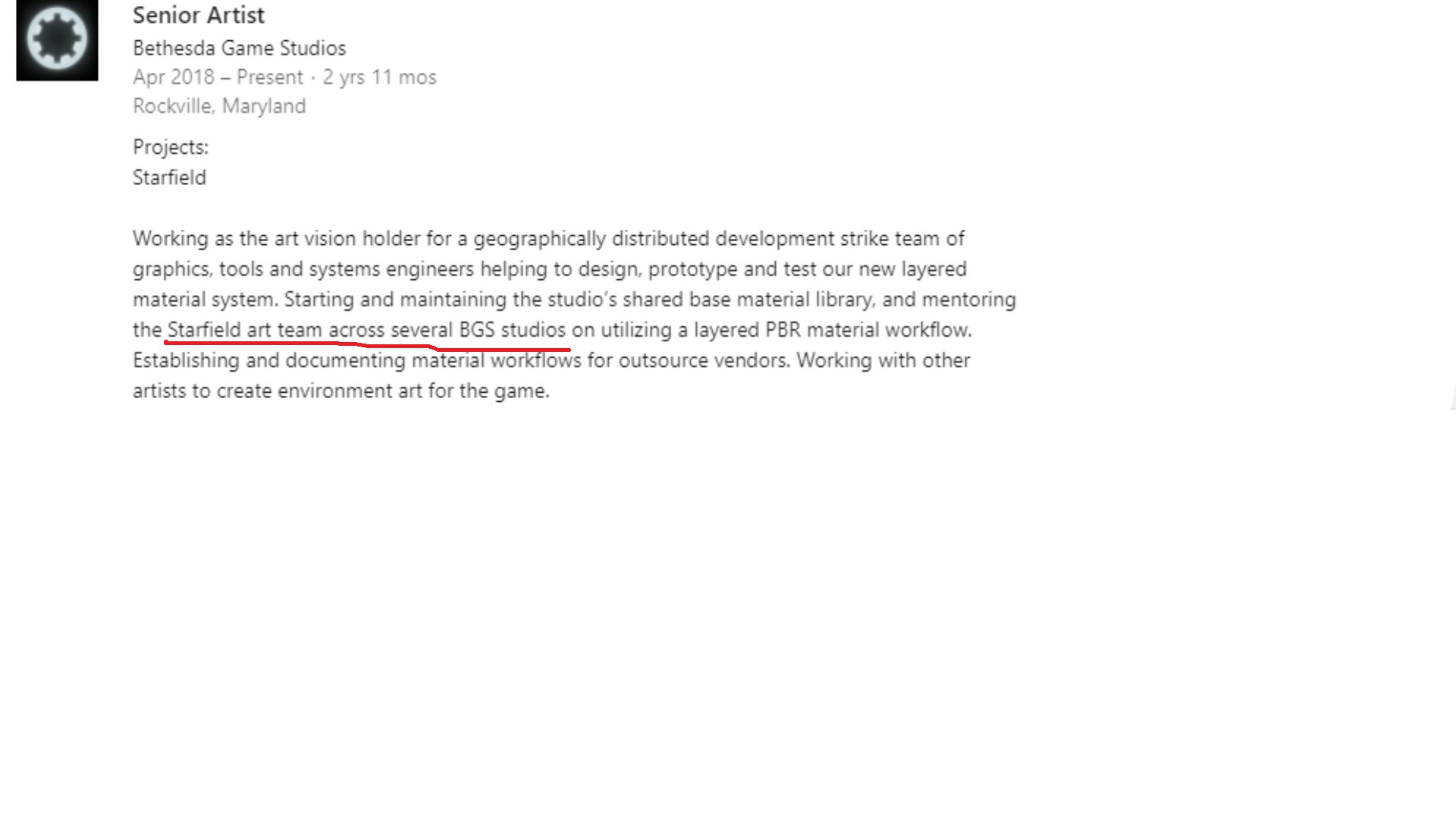Click the Bethesda Game Studios company name
Viewport: 1456px width, 819px height.
239,48
